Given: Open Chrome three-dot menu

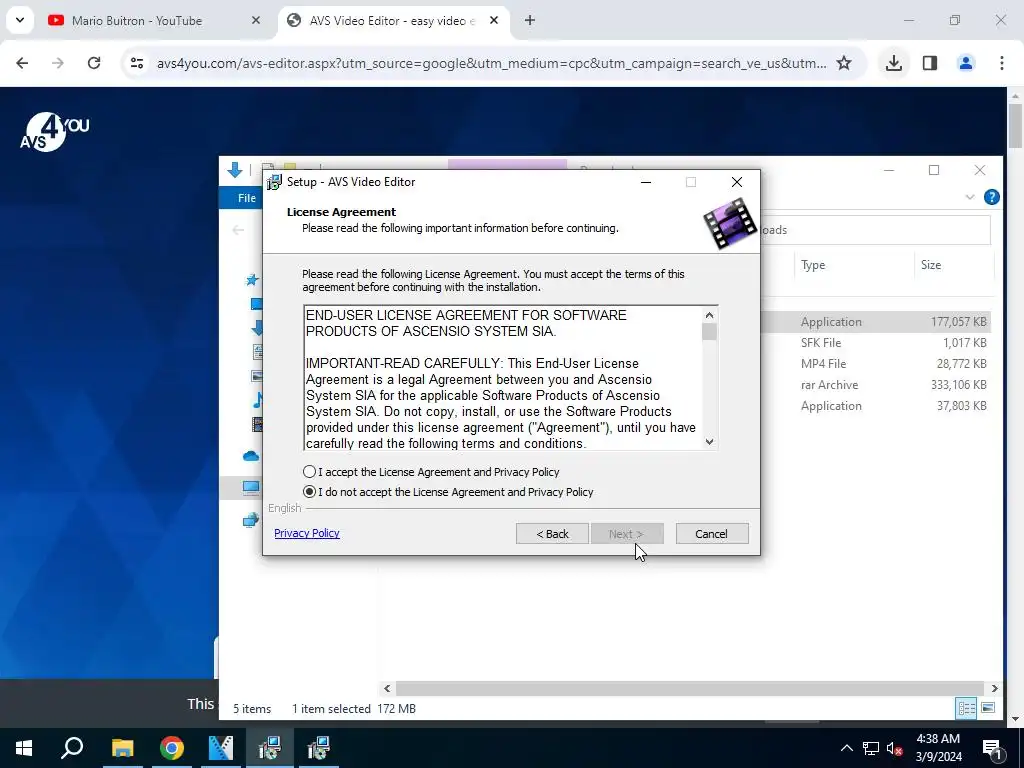Looking at the screenshot, I should point(1002,63).
